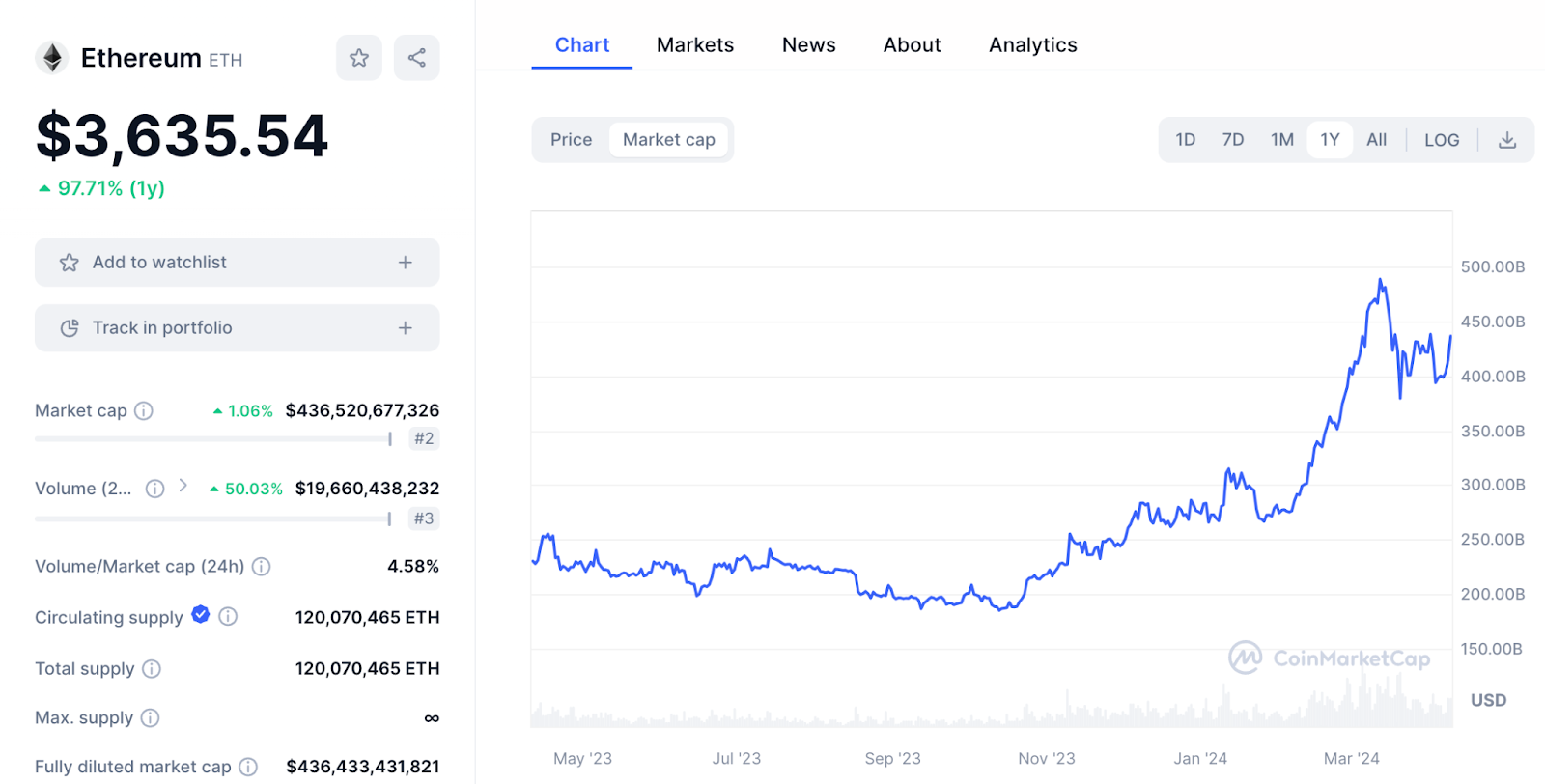View the Analytics tab
Viewport: 1545px width, 784px height.
pyautogui.click(x=1033, y=45)
